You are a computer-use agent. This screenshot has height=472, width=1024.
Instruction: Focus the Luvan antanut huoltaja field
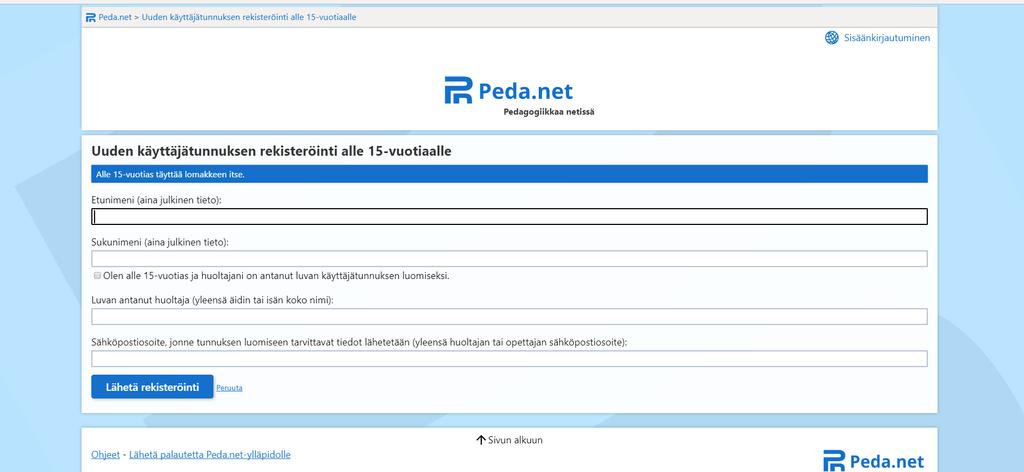pos(509,317)
